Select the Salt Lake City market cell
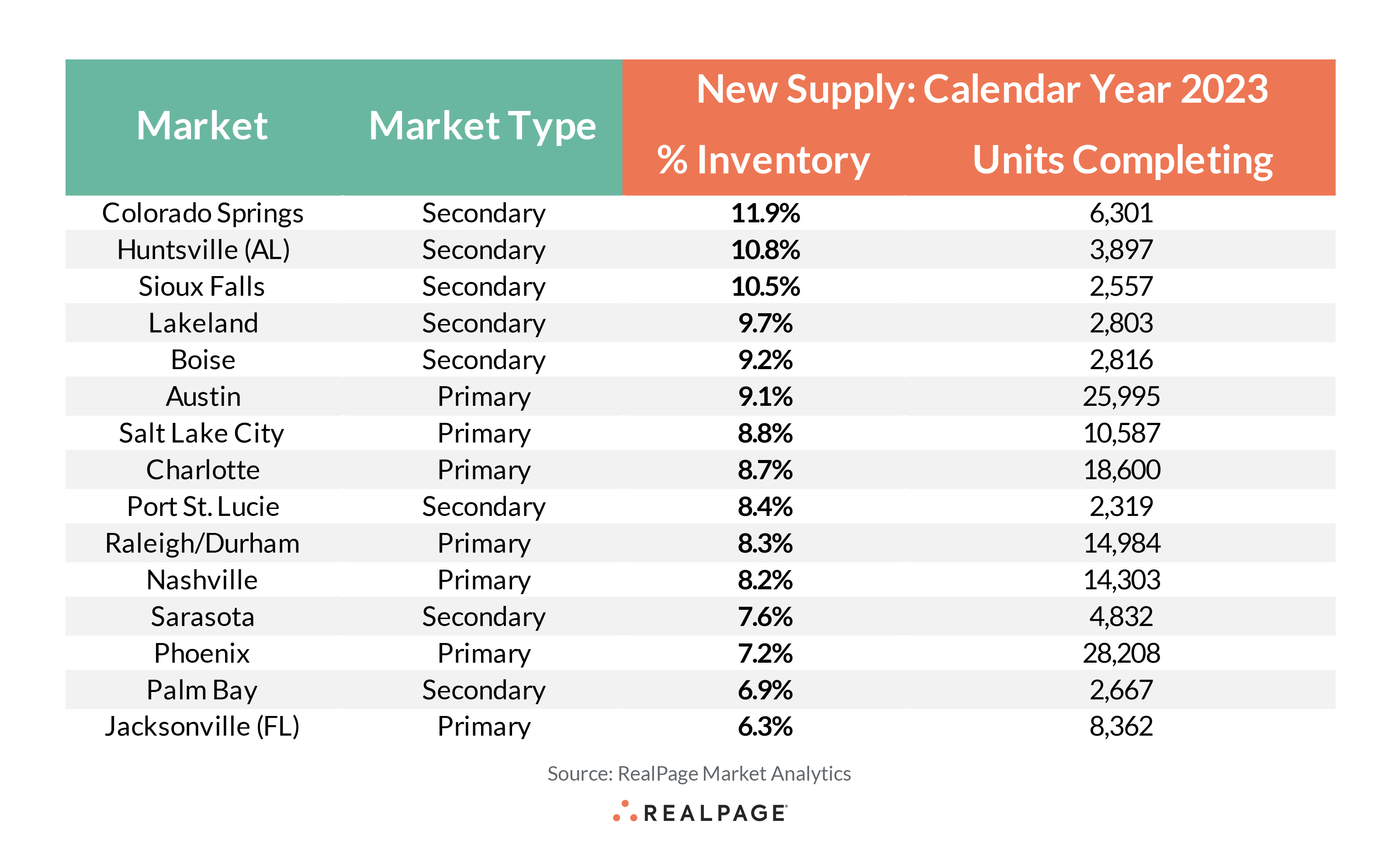Image resolution: width=1399 pixels, height=868 pixels. pos(201,433)
